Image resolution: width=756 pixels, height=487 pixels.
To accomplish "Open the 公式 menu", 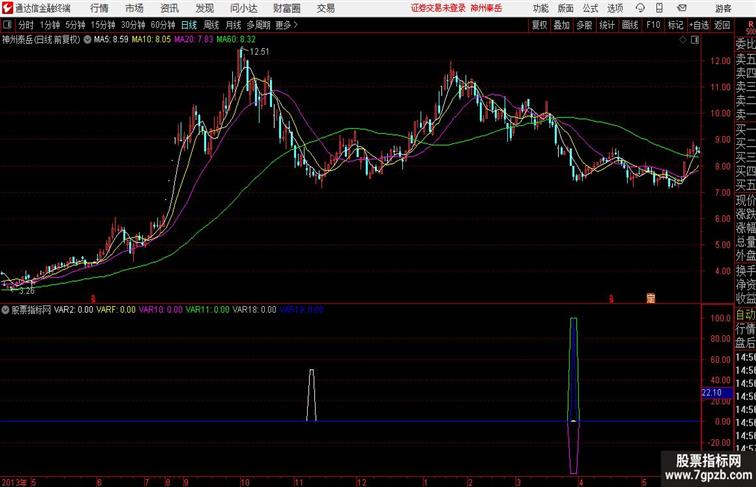I will (590, 8).
